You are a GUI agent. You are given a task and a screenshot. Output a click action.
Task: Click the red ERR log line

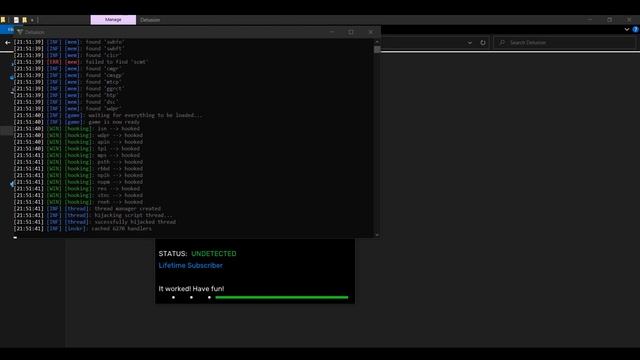pos(80,62)
